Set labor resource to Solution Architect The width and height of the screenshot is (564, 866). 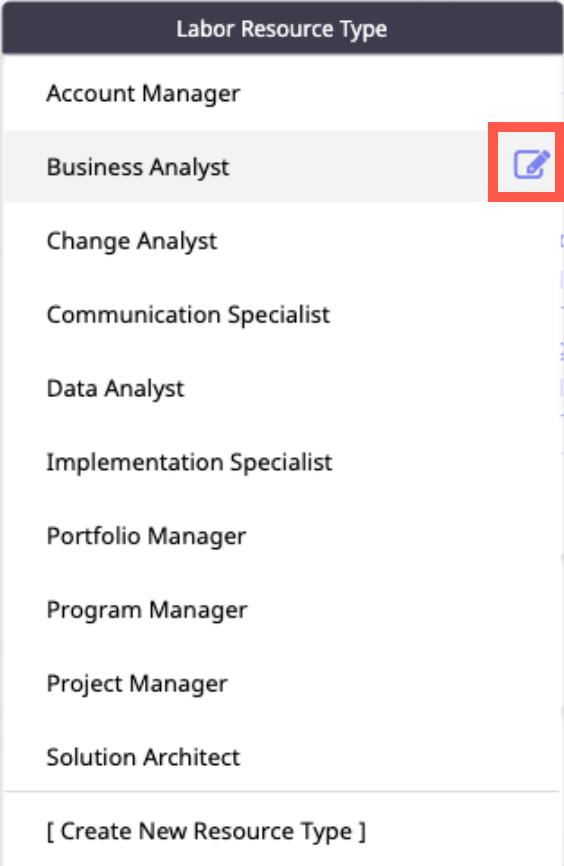[282, 757]
